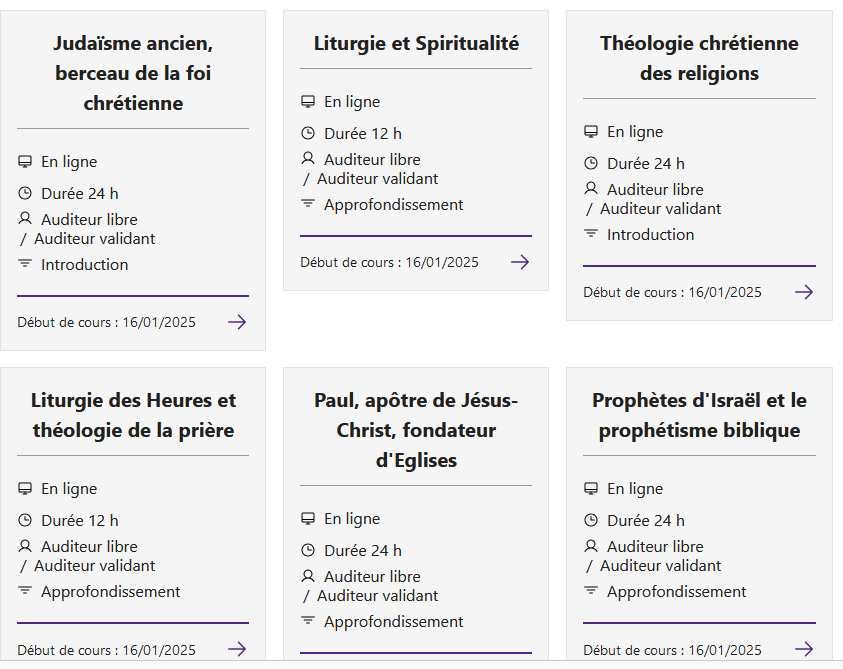Click the Paul, apôtre de Jésus-Christ title
843x669 pixels.
[416, 430]
